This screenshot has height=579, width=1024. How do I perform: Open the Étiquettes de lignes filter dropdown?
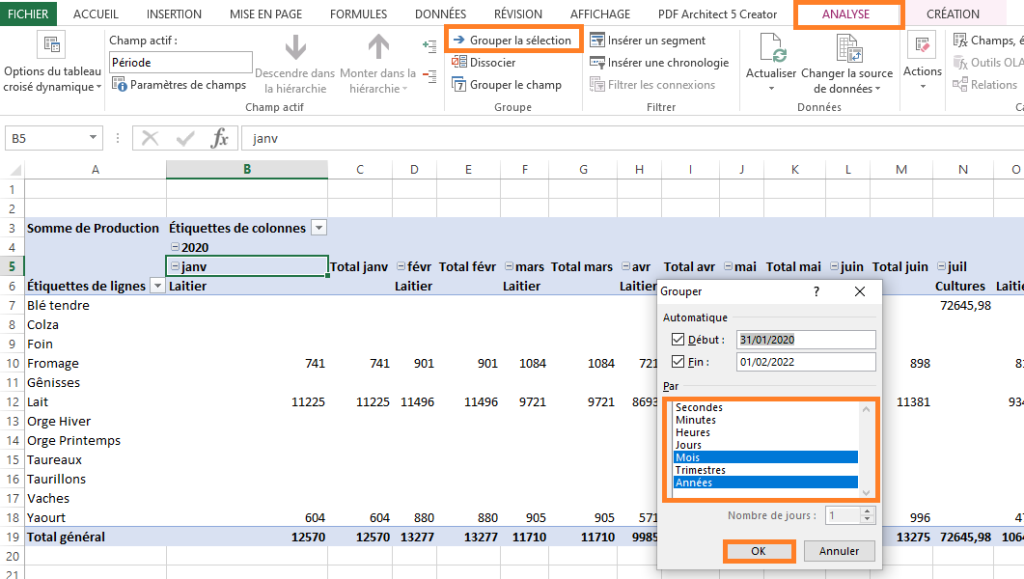(157, 285)
